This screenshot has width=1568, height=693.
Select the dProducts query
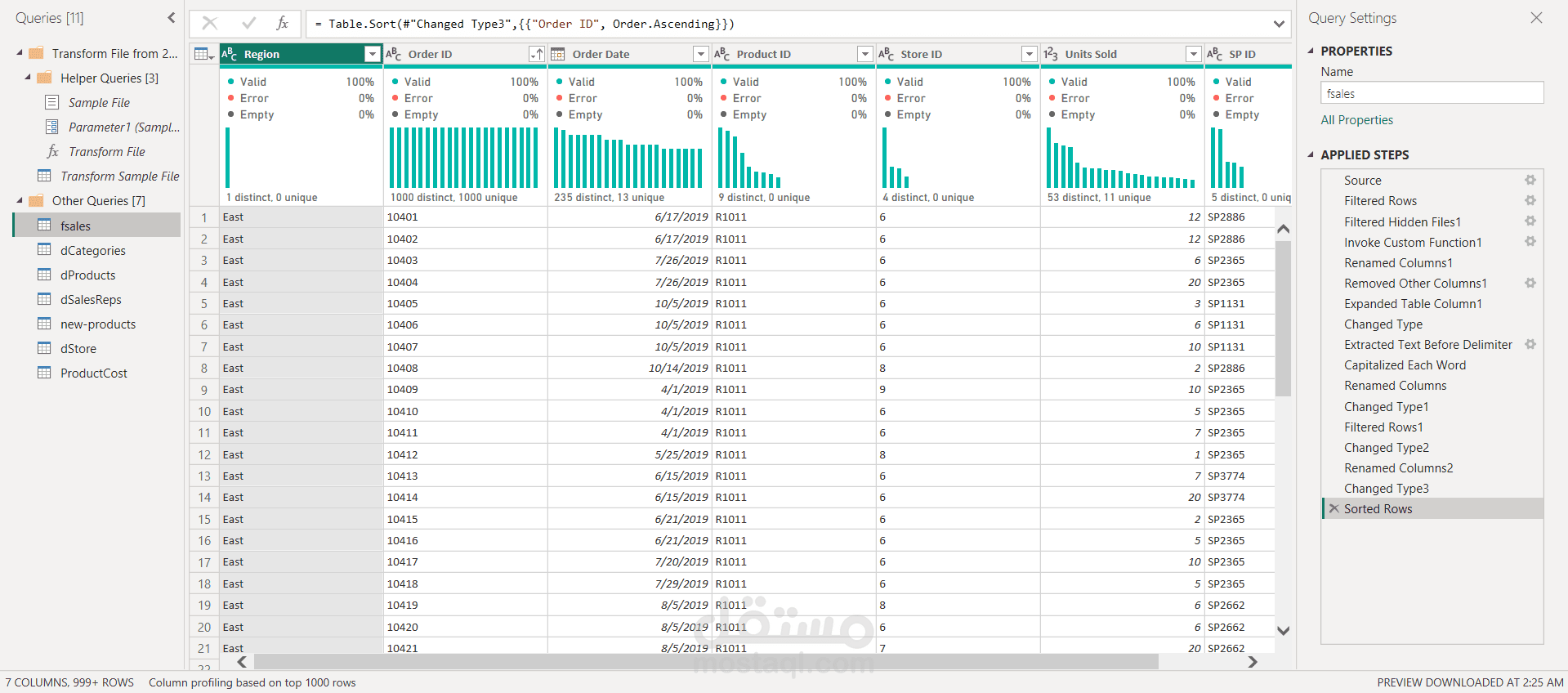click(87, 275)
